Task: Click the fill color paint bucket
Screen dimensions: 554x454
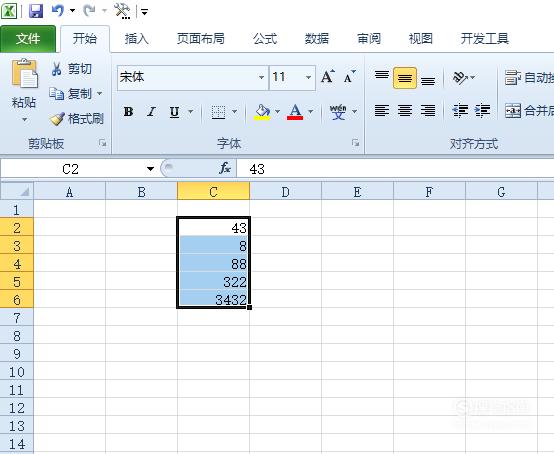Action: [x=262, y=112]
